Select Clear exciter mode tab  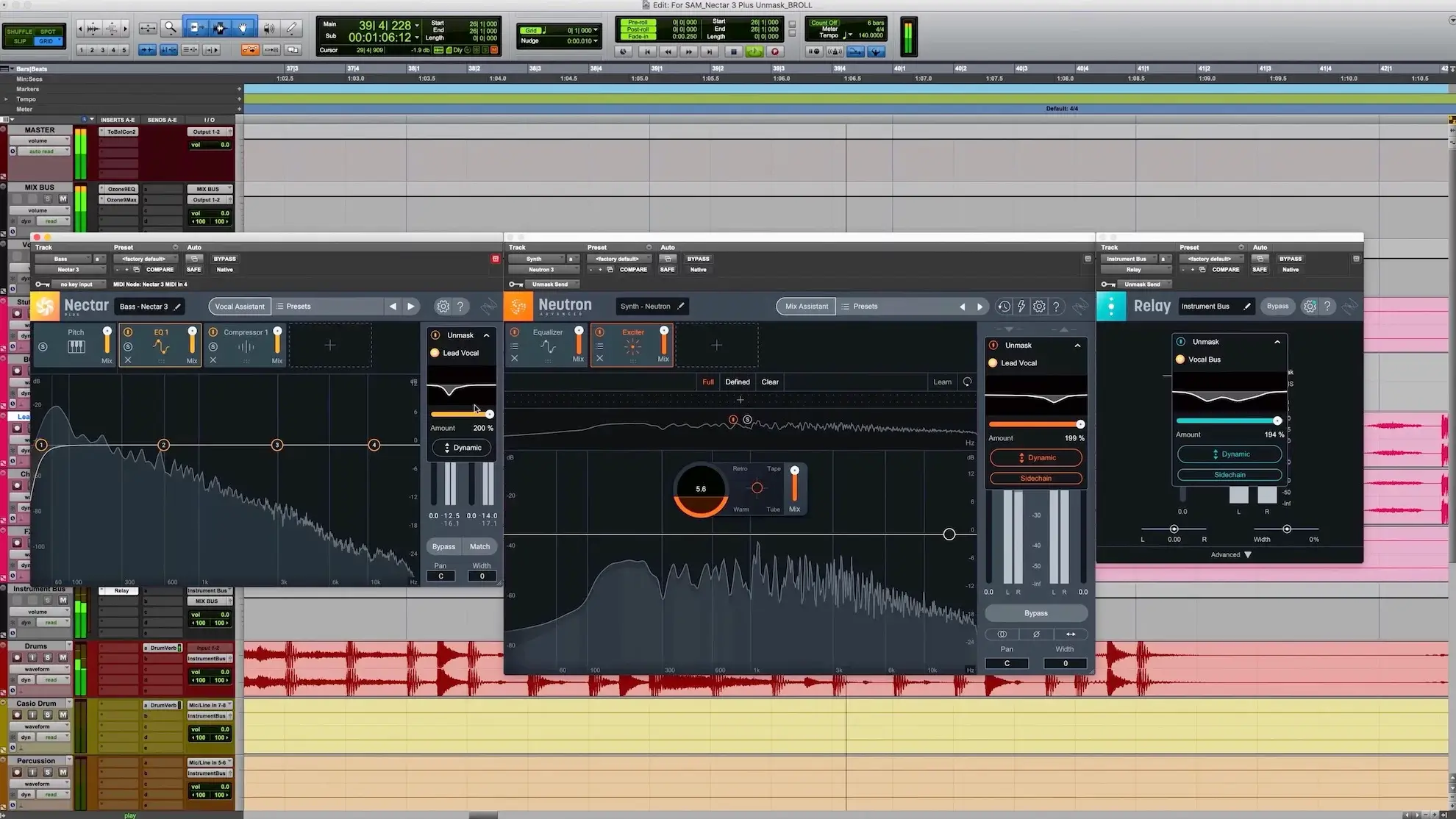click(770, 382)
